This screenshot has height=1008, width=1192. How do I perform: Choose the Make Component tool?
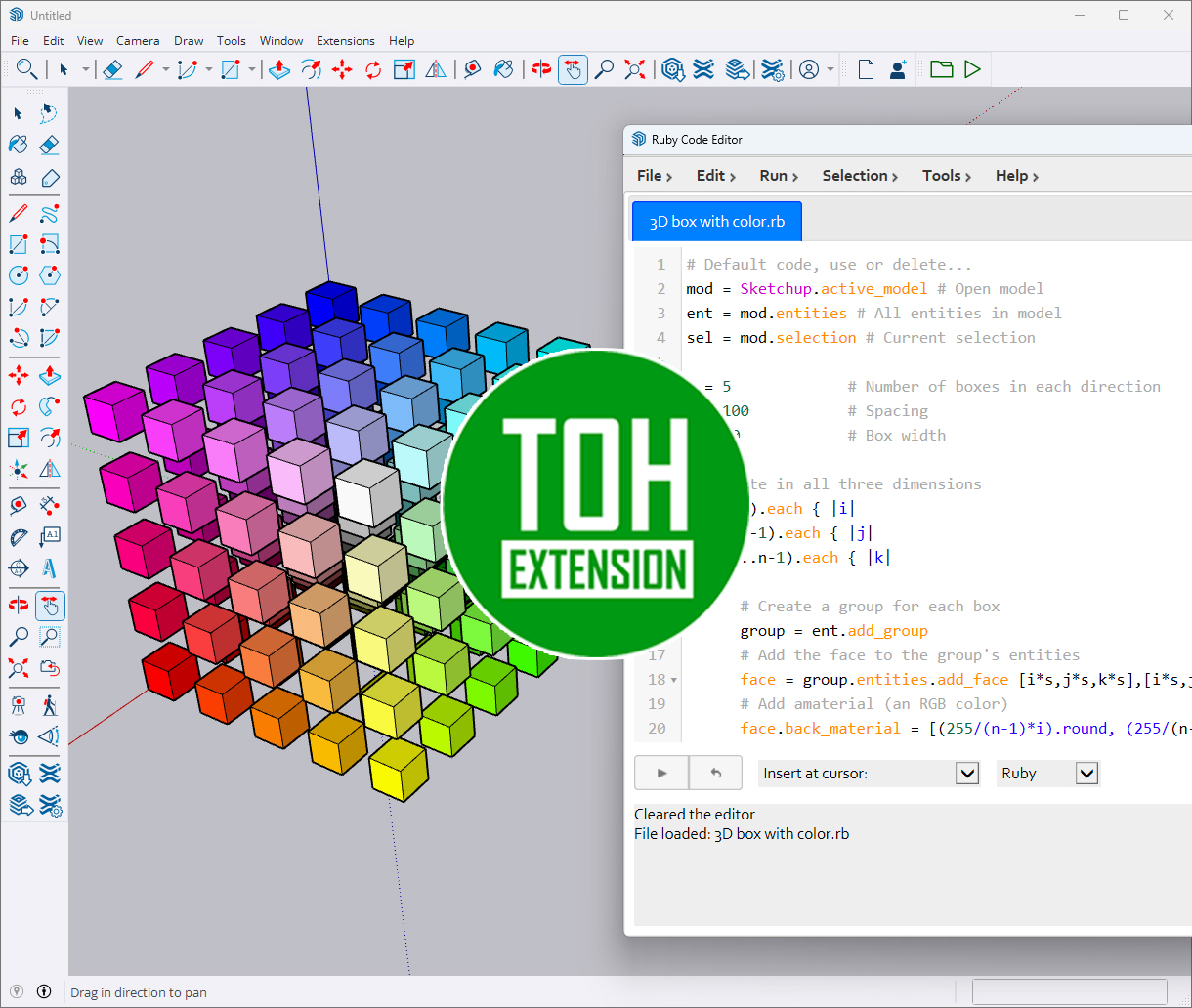pyautogui.click(x=18, y=178)
